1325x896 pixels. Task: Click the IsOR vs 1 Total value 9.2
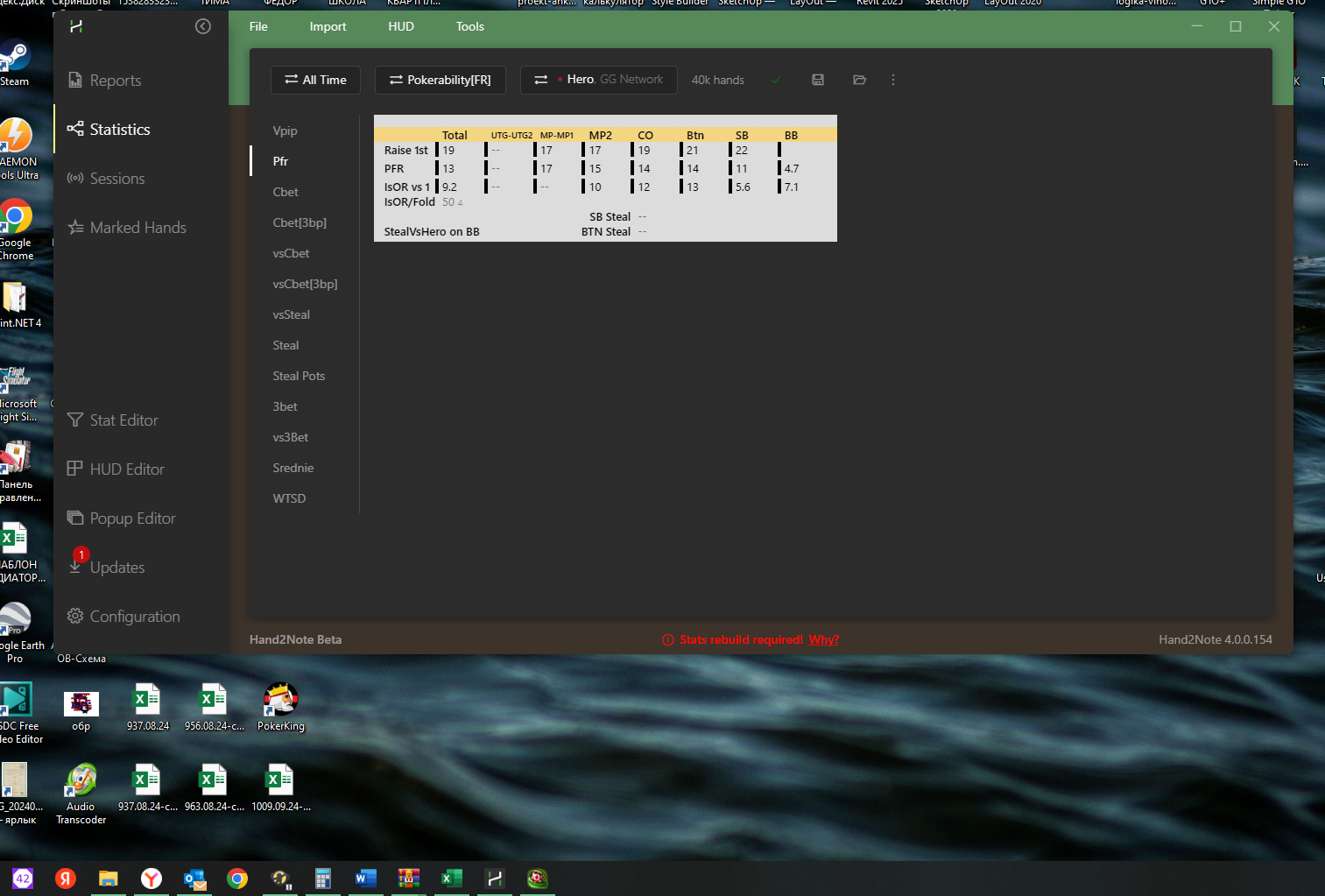[x=449, y=187]
